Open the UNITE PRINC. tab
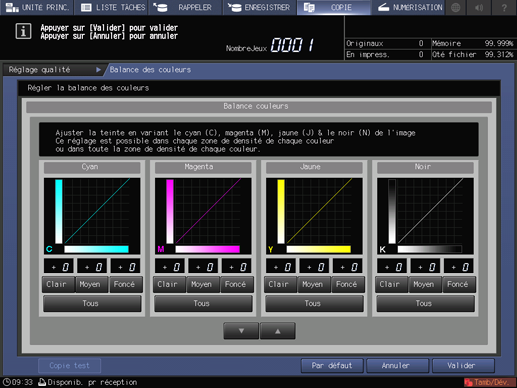The width and height of the screenshot is (517, 388). [37, 7]
